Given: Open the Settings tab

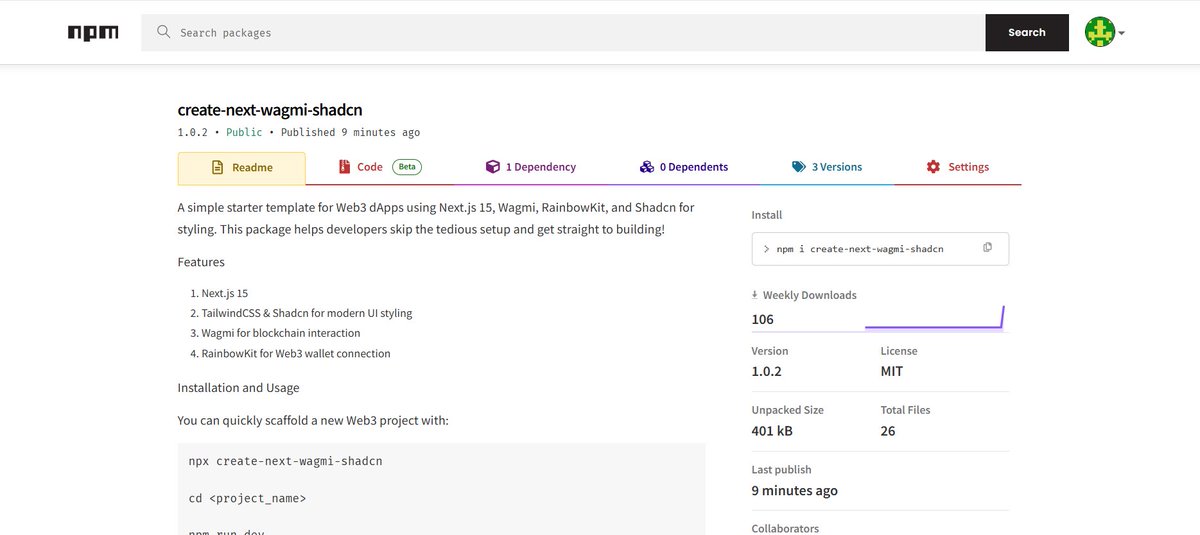Looking at the screenshot, I should [958, 167].
